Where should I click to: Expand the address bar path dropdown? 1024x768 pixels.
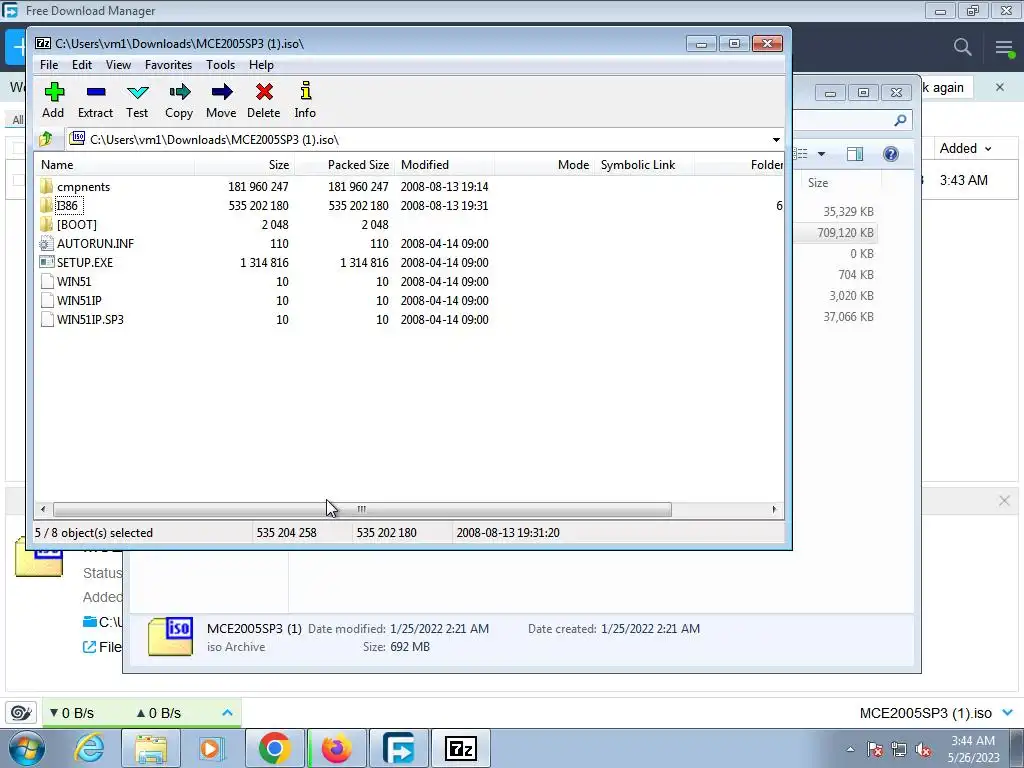(776, 140)
